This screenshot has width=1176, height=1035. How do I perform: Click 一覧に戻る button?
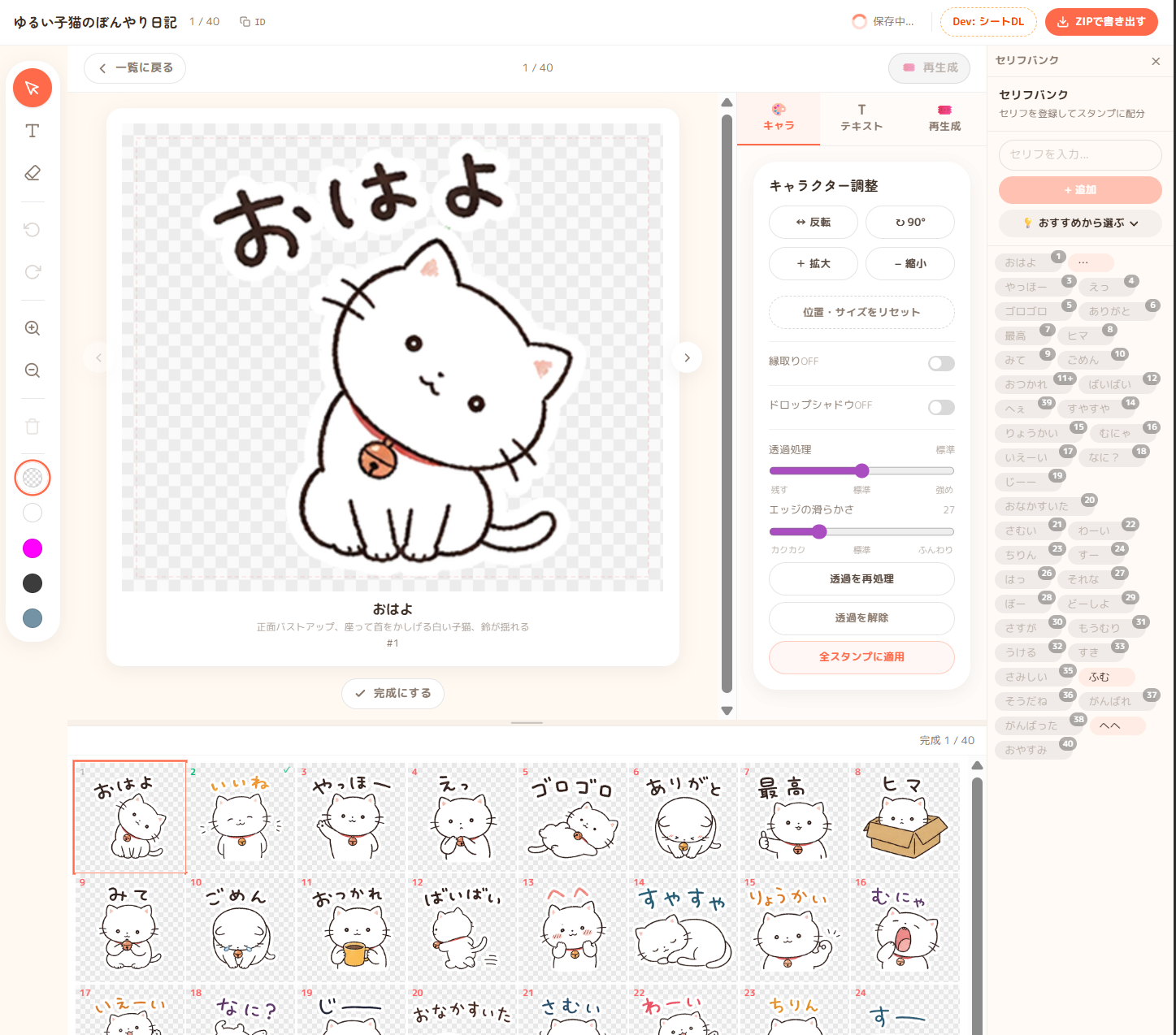[x=135, y=68]
